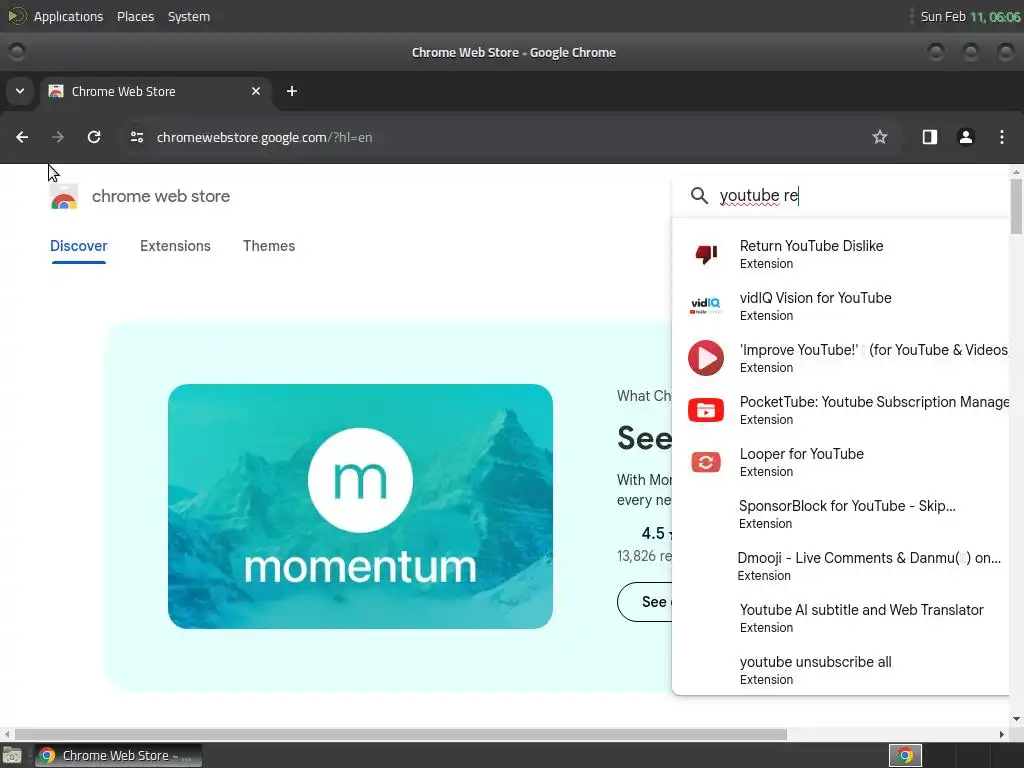Choose PocketTube Subscription Manager suggestion
This screenshot has height=768, width=1024.
coord(841,410)
